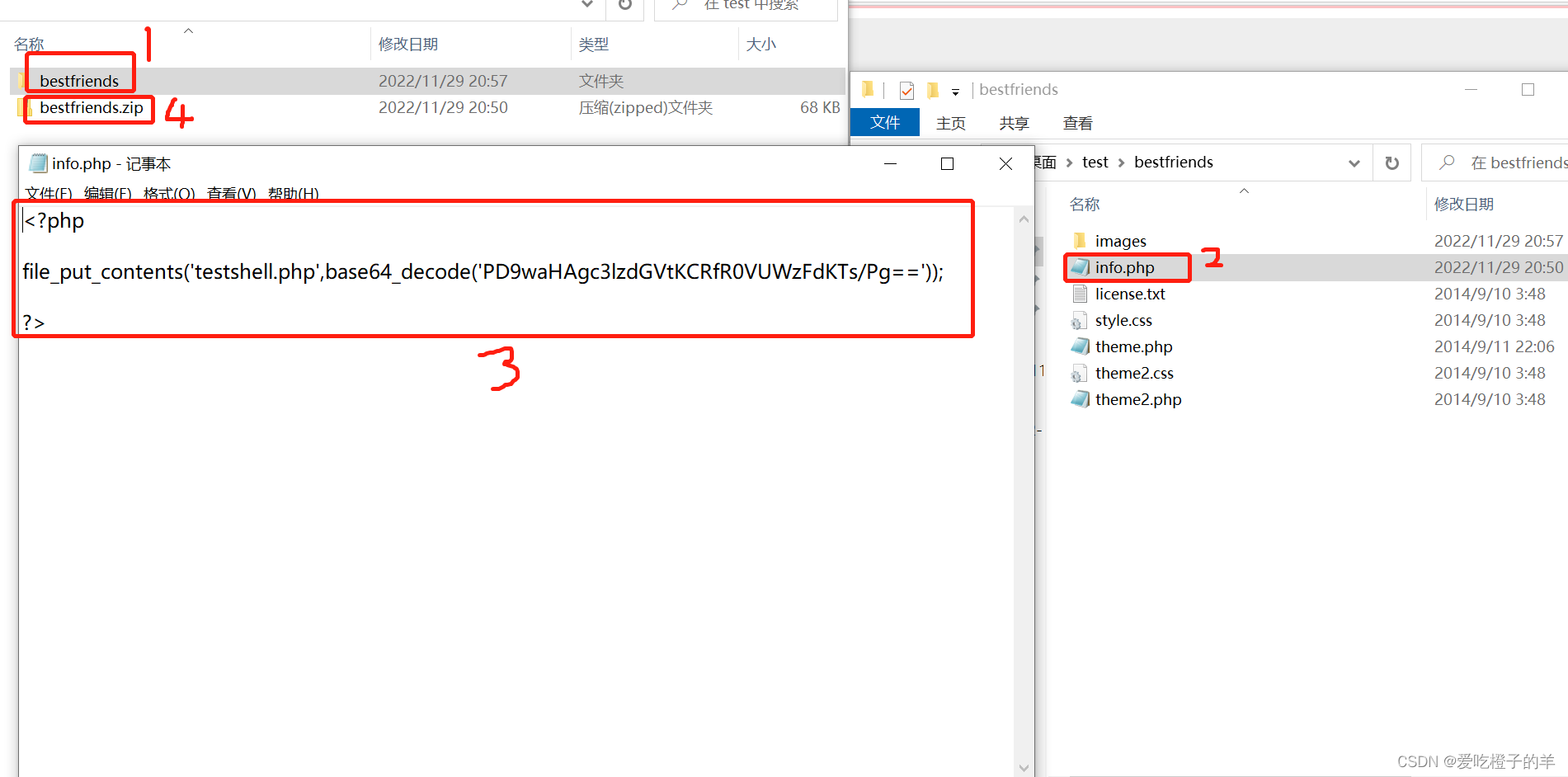Sort by 修改日期 column in test window
Image resolution: width=1568 pixels, height=777 pixels.
point(408,45)
